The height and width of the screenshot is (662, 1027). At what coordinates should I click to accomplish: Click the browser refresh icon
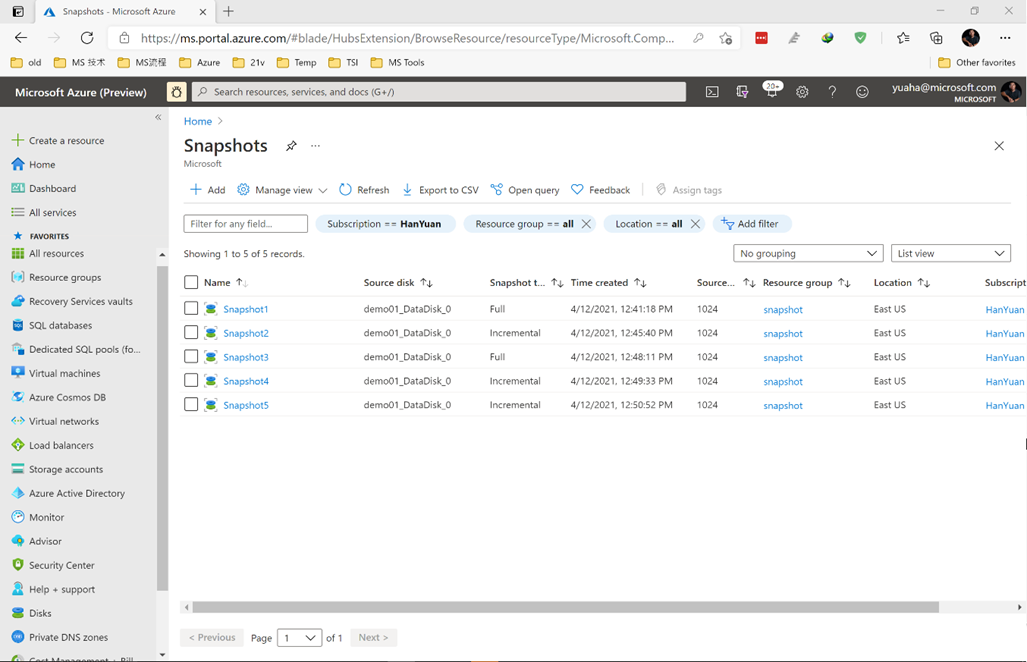tap(87, 38)
